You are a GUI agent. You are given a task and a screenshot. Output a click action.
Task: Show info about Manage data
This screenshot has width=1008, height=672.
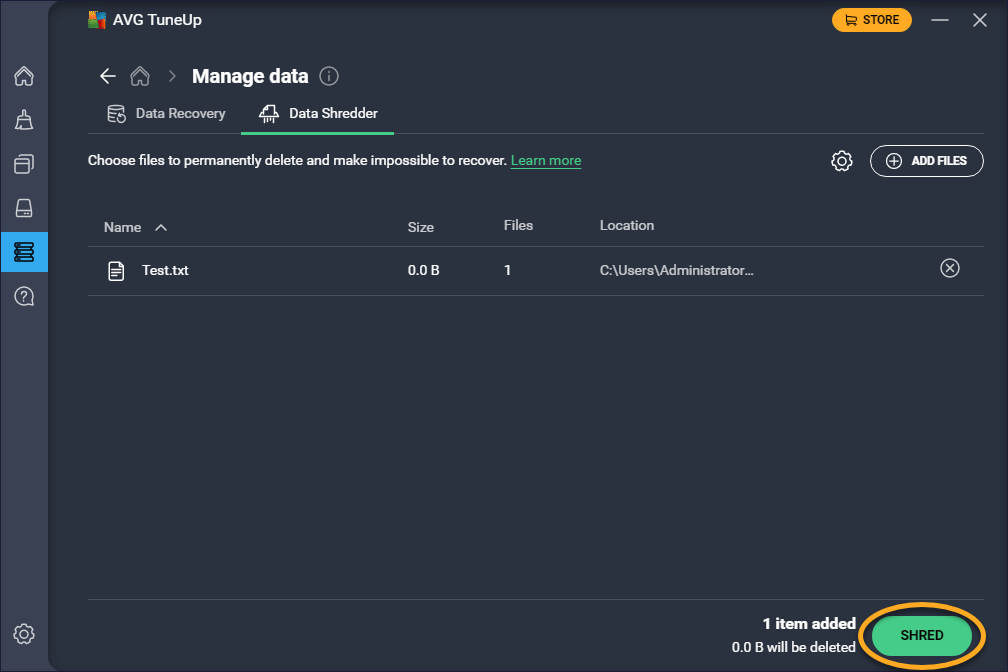pyautogui.click(x=329, y=77)
